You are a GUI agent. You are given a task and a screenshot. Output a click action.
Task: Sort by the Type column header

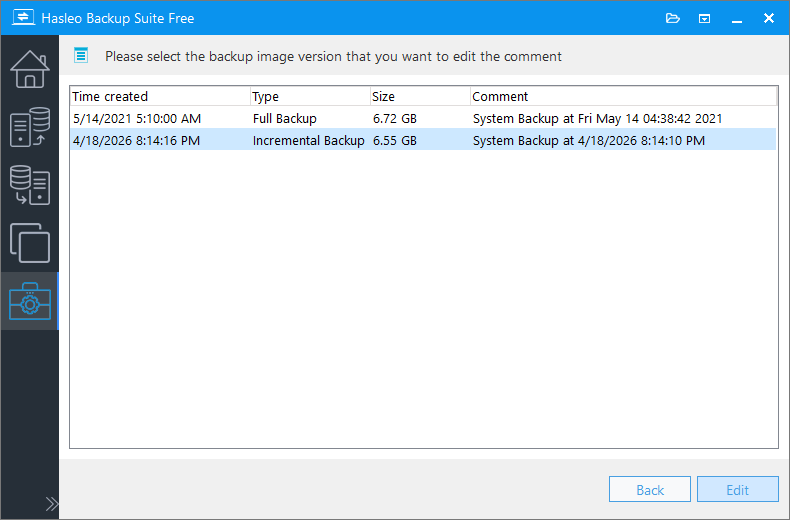coord(310,96)
